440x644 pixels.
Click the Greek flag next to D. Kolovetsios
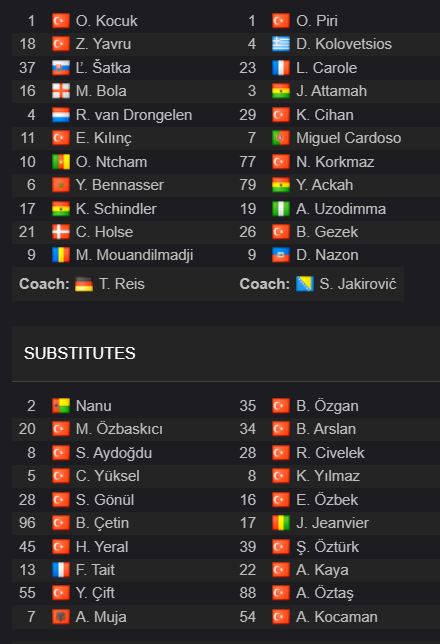(x=281, y=44)
